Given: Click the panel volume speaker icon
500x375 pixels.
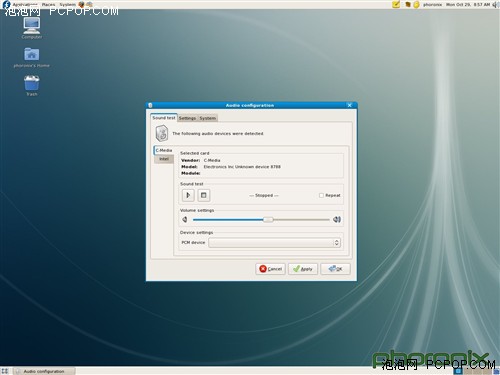Looking at the screenshot, I should 495,4.
